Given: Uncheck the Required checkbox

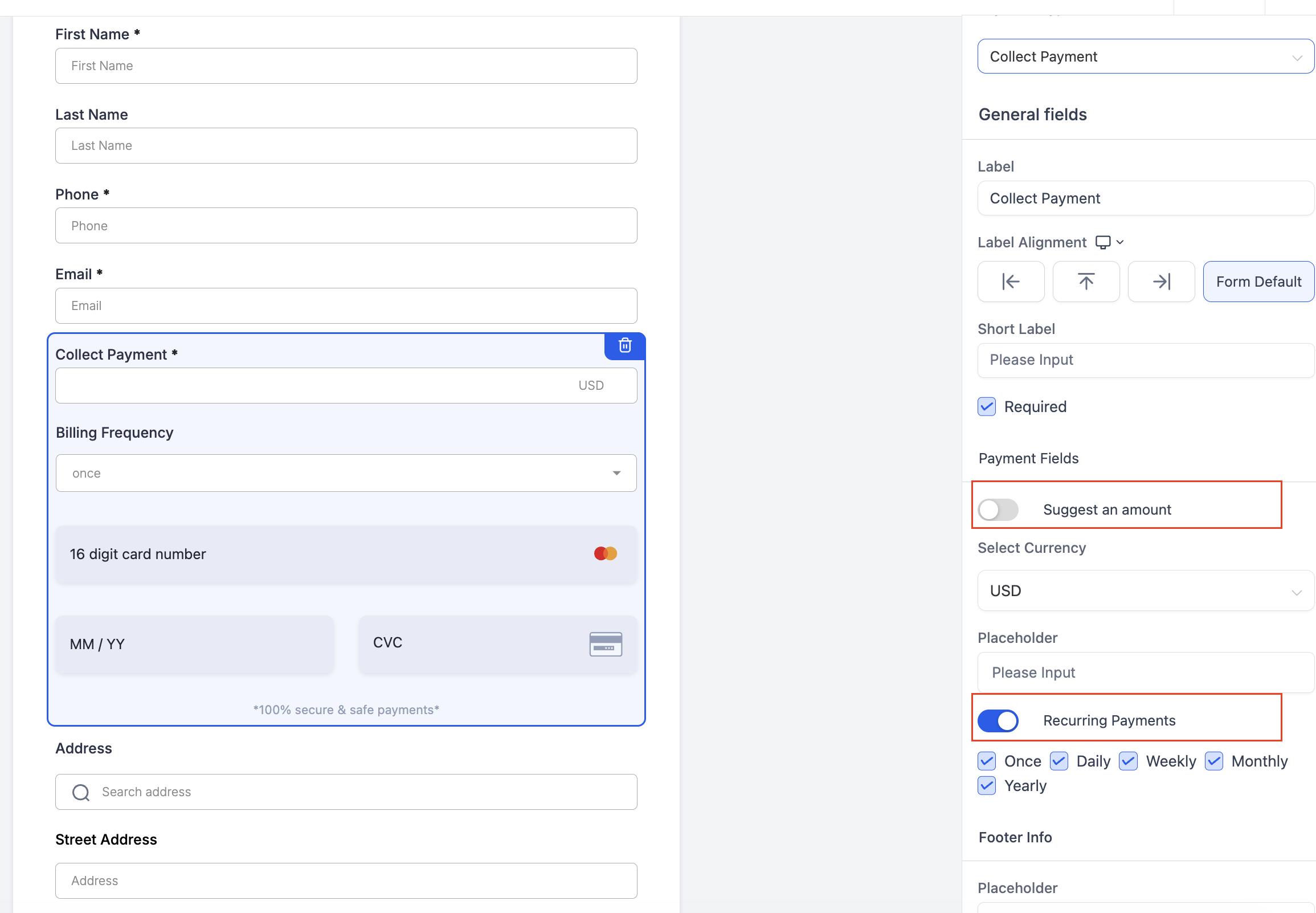Looking at the screenshot, I should [x=987, y=407].
